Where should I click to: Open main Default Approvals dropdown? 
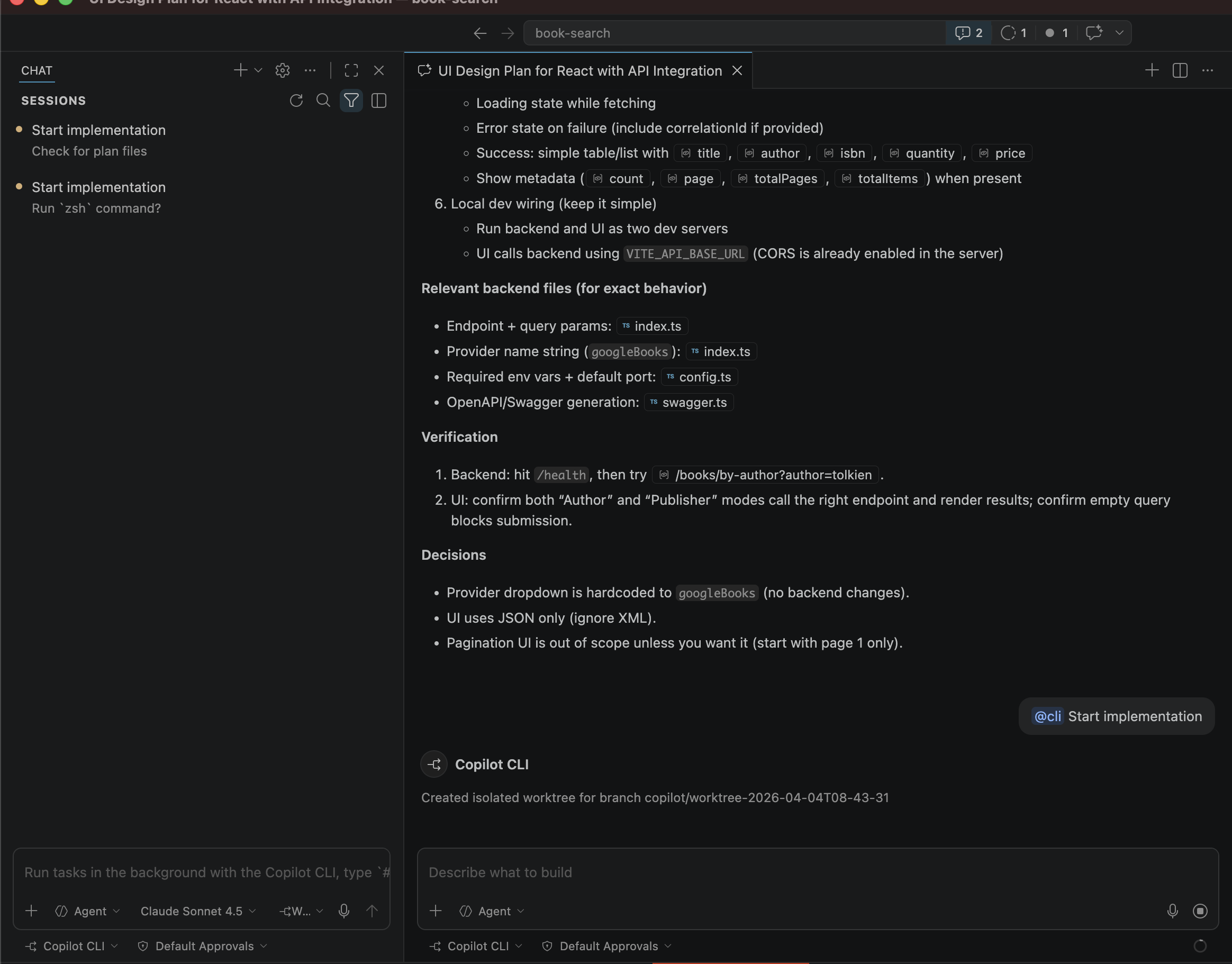(x=606, y=946)
